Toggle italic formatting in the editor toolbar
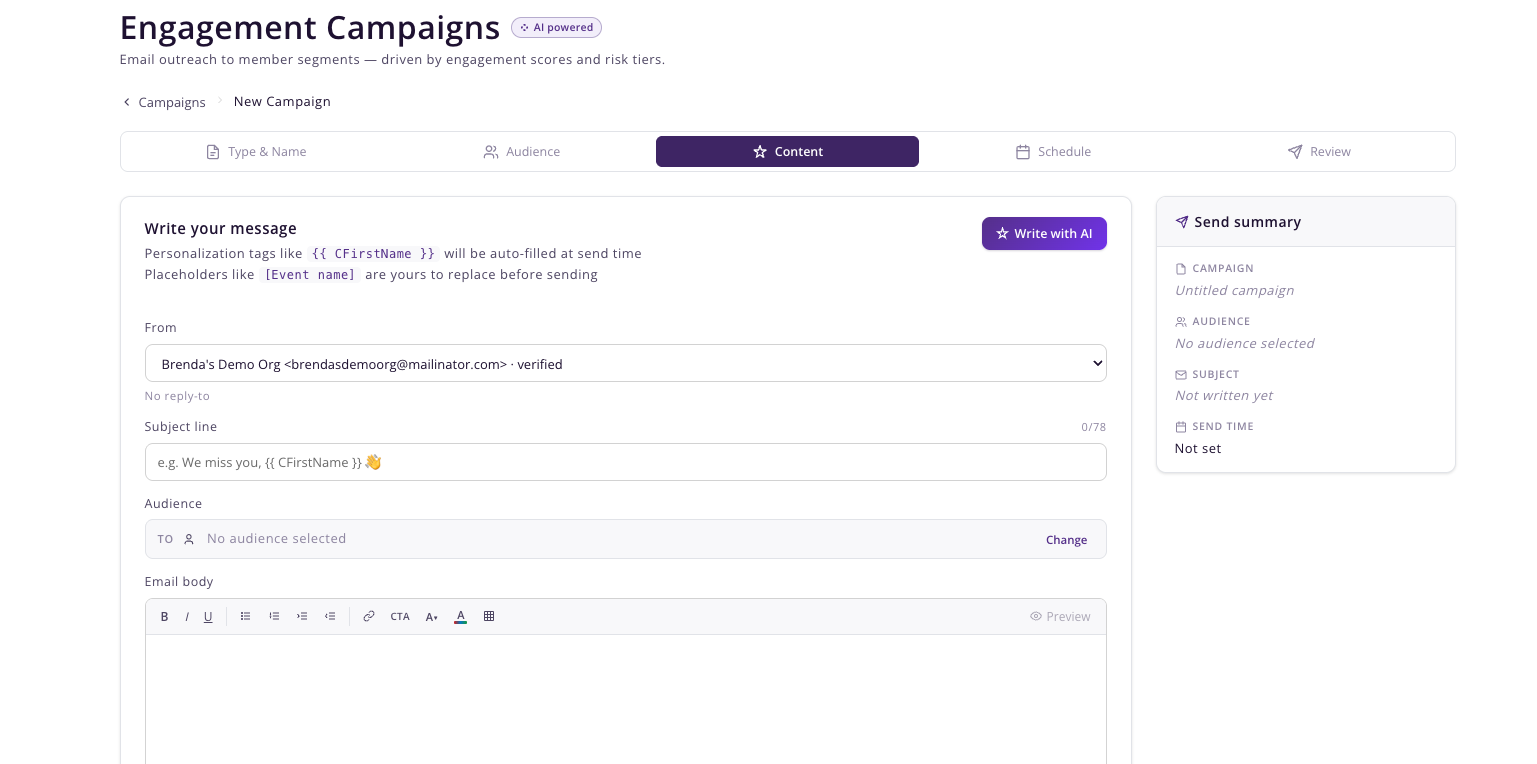This screenshot has height=764, width=1537. point(186,617)
